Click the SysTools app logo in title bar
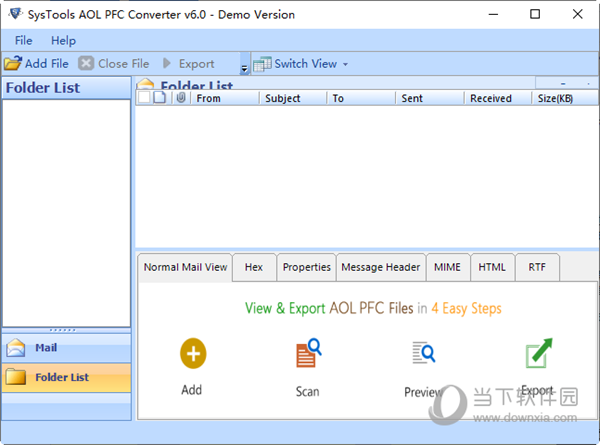 pos(15,14)
